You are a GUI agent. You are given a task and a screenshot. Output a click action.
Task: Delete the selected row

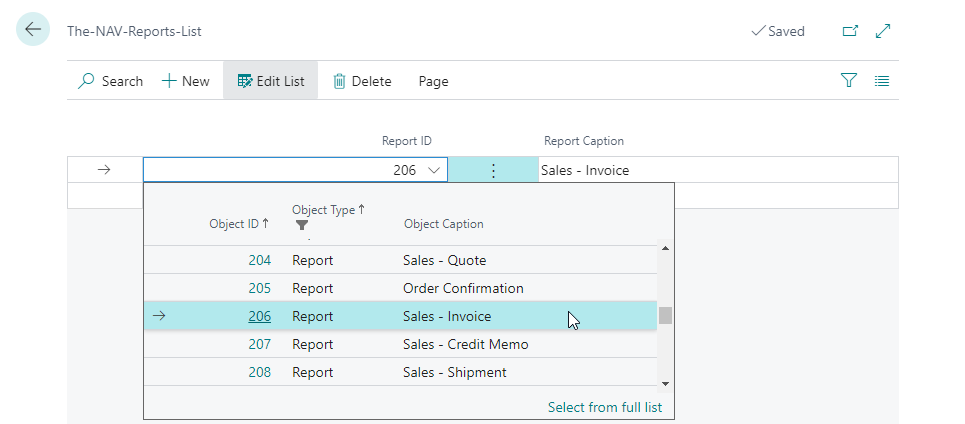pyautogui.click(x=362, y=81)
